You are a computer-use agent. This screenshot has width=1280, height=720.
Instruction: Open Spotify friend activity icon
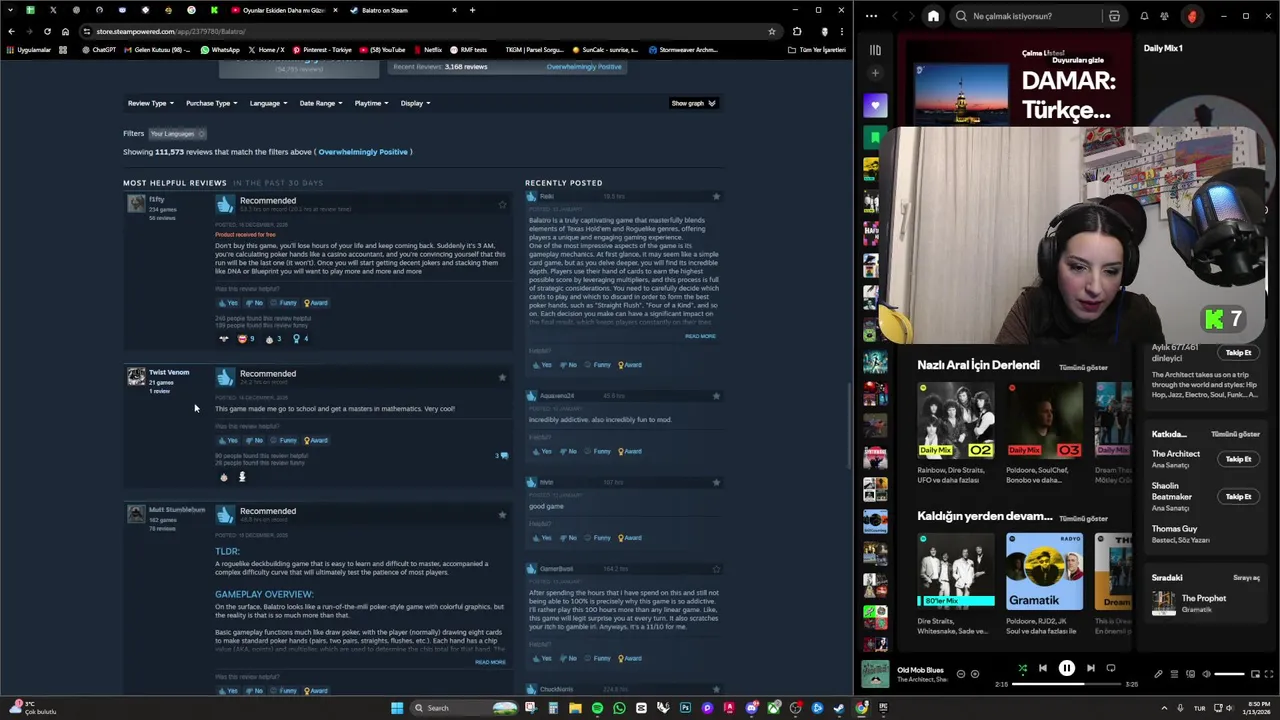[x=1164, y=16]
